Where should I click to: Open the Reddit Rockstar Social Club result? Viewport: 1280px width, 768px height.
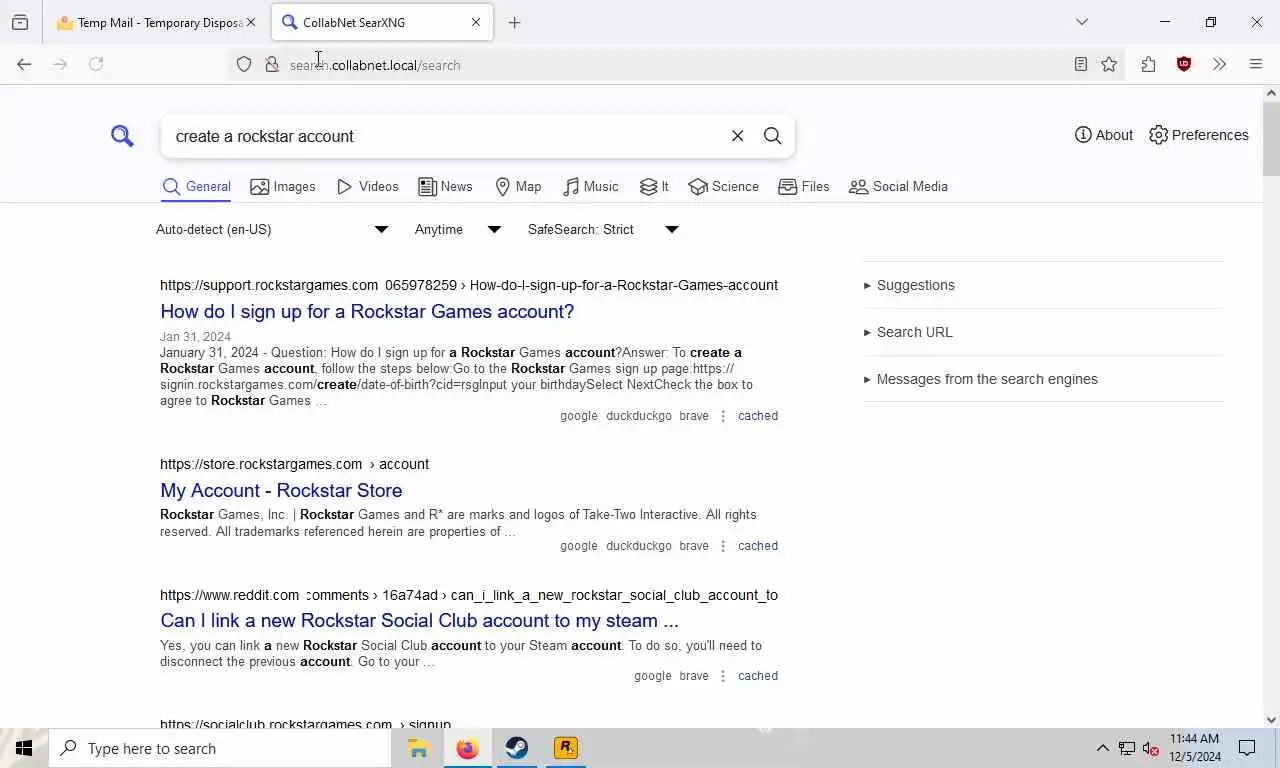[x=419, y=620]
